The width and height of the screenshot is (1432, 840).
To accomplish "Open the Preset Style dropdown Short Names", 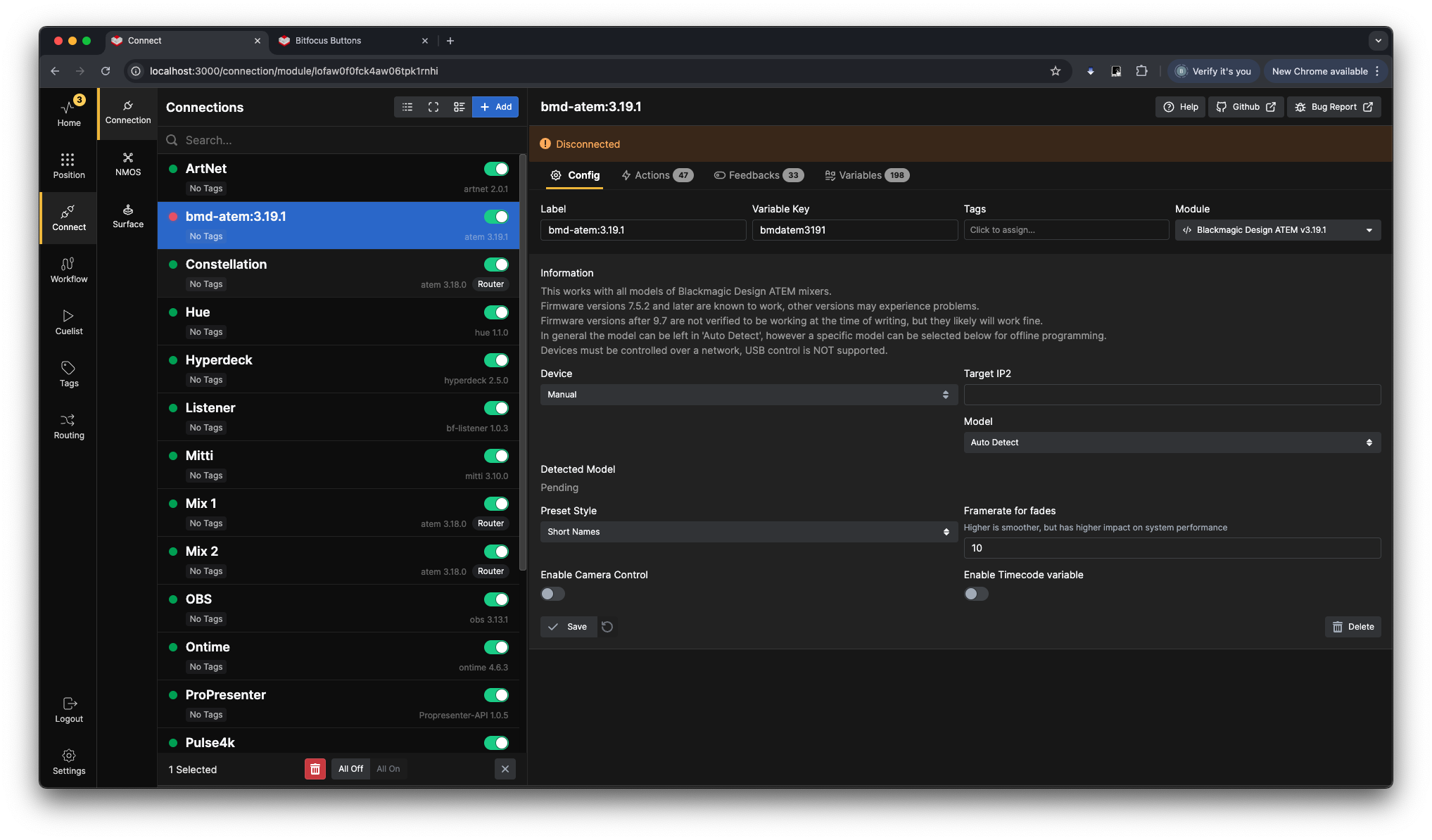I will point(749,532).
